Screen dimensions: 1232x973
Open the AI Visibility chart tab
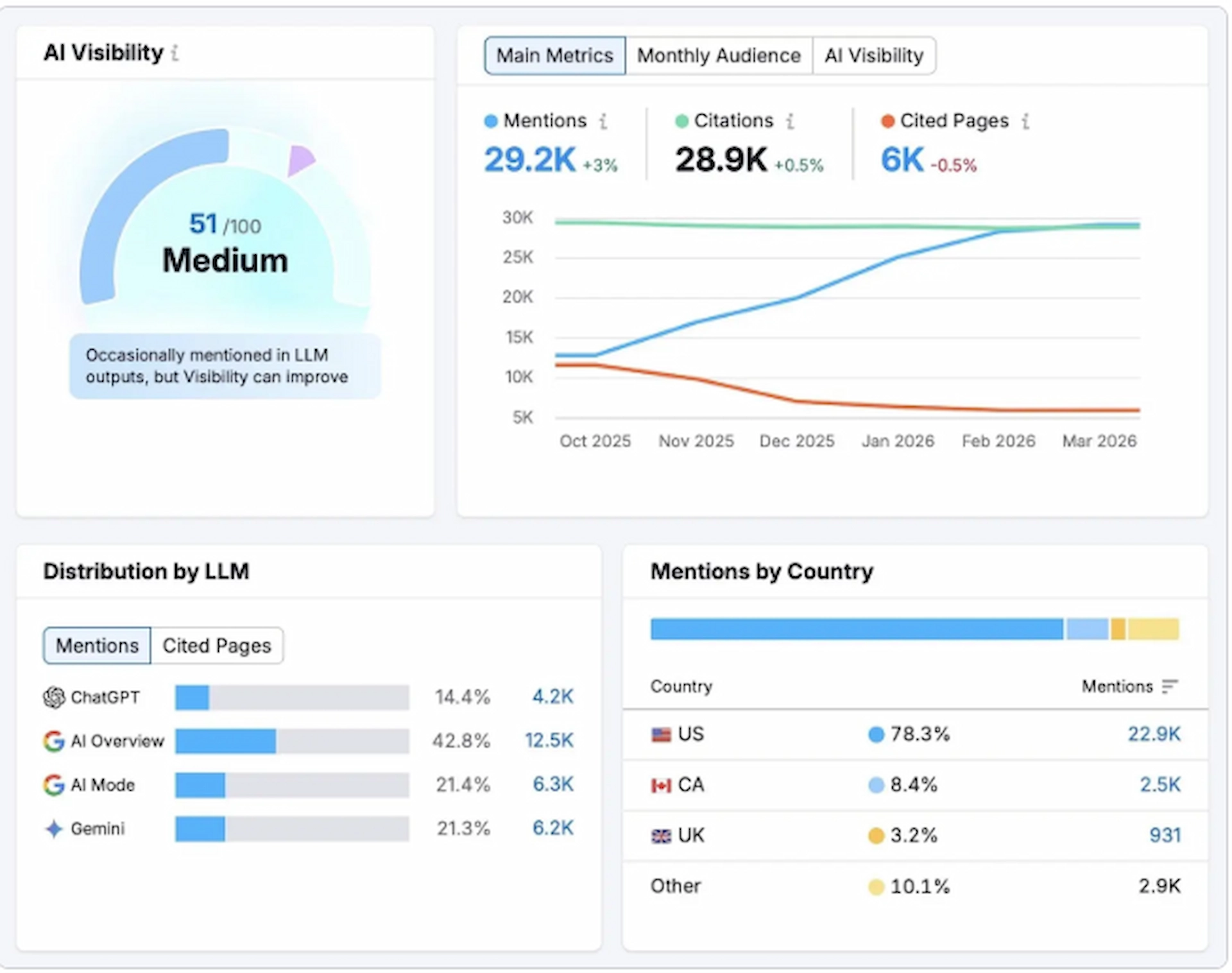pyautogui.click(x=874, y=56)
